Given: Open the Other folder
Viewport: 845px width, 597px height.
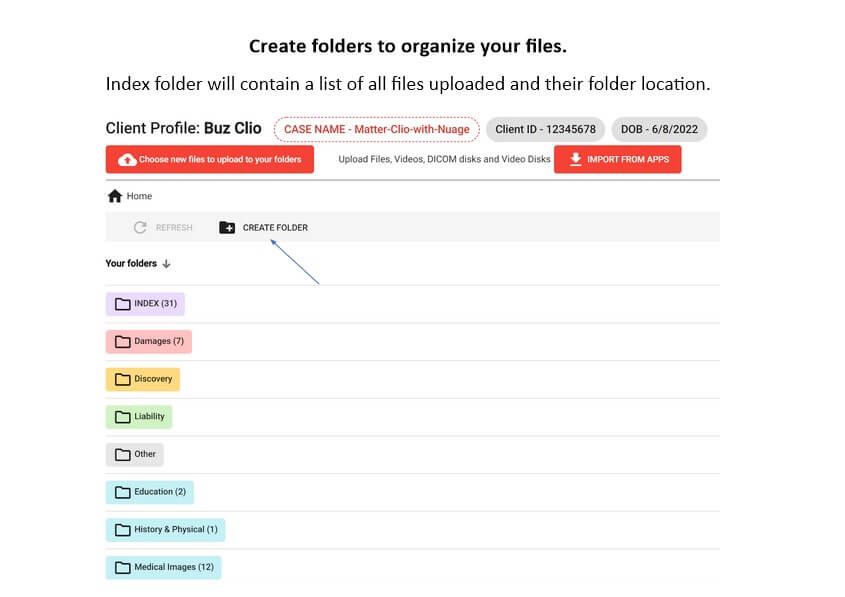Looking at the screenshot, I should (x=135, y=454).
